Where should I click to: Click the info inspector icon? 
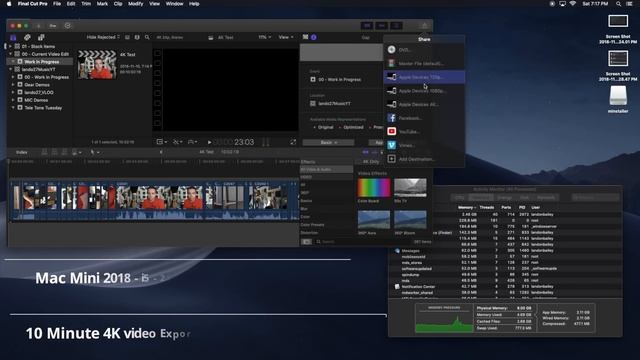click(x=313, y=37)
